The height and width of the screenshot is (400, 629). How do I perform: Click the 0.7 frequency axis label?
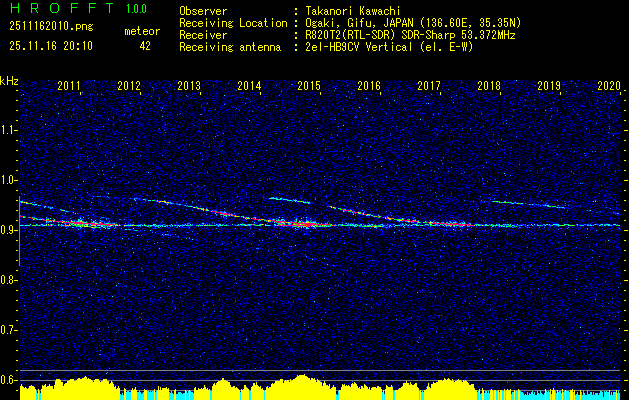[x=8, y=330]
